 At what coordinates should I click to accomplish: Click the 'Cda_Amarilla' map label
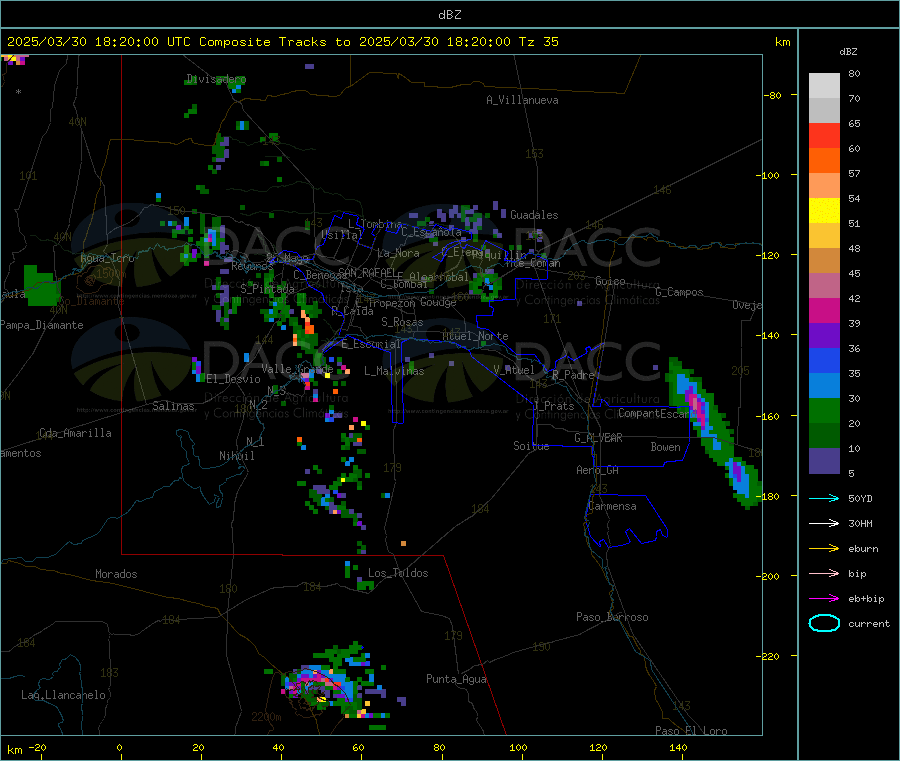pyautogui.click(x=75, y=433)
